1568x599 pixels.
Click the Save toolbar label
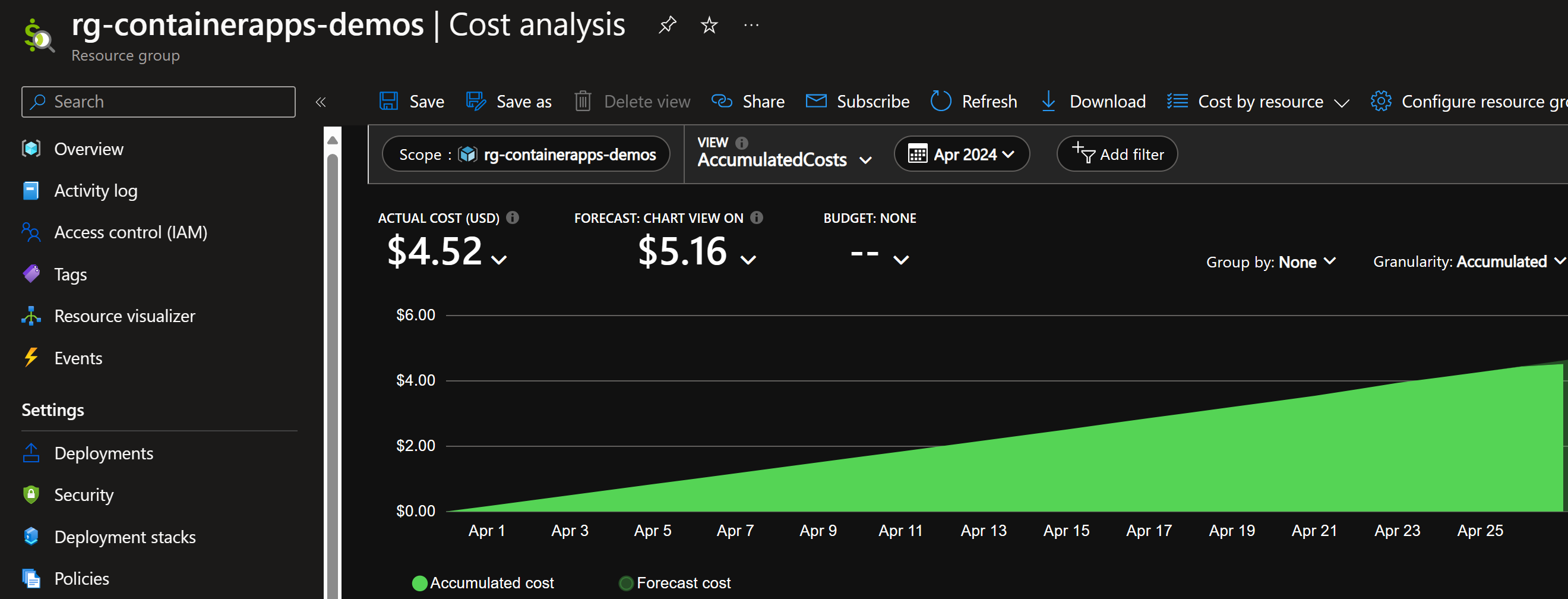(x=426, y=102)
